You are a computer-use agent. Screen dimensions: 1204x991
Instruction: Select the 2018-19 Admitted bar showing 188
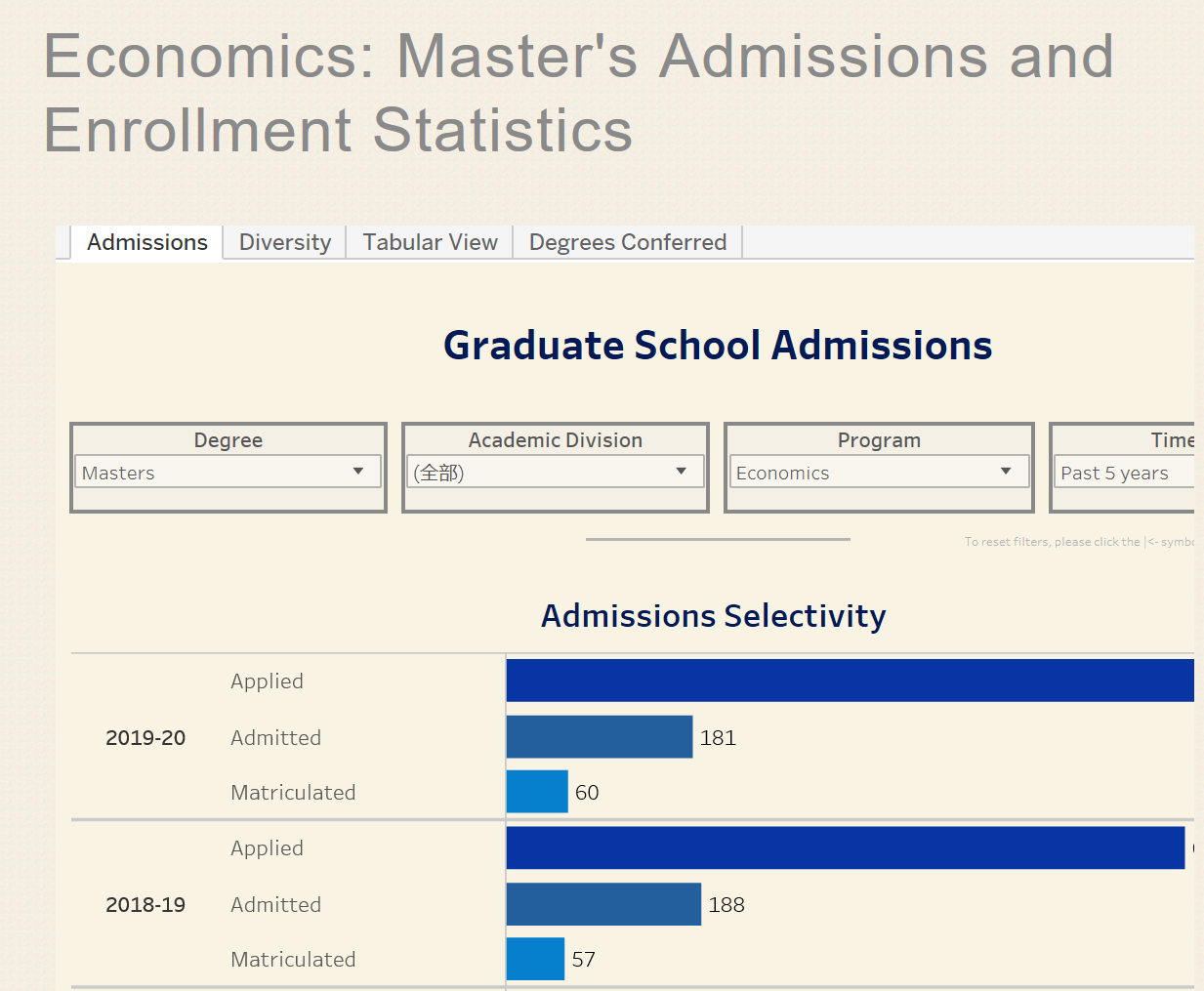tap(602, 904)
